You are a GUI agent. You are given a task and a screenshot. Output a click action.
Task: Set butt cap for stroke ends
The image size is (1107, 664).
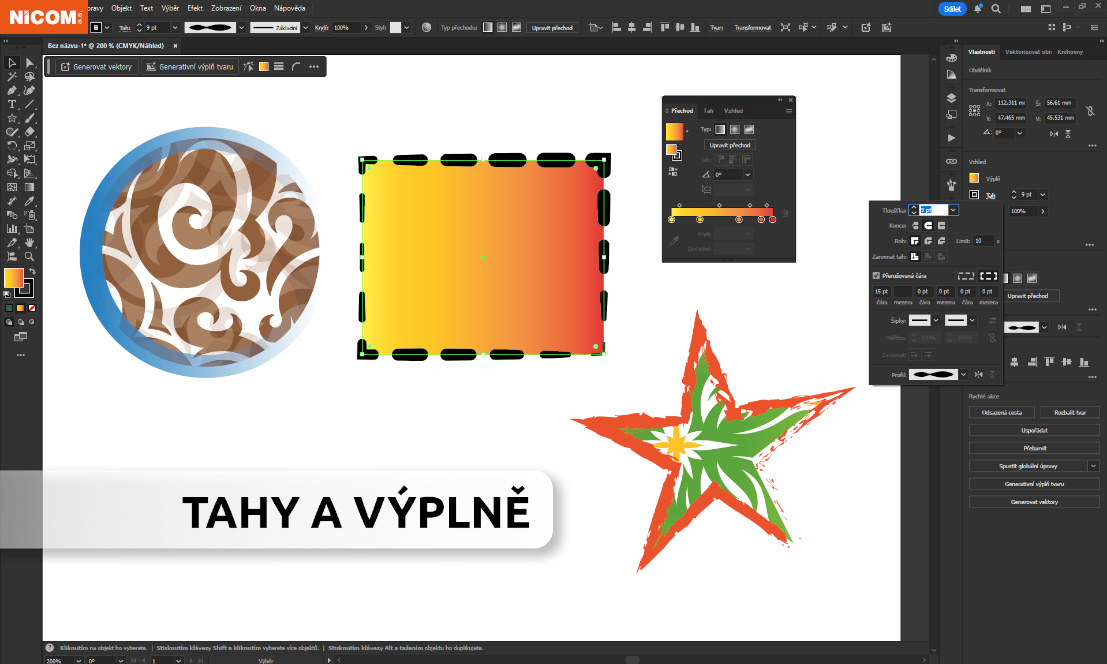(x=915, y=226)
